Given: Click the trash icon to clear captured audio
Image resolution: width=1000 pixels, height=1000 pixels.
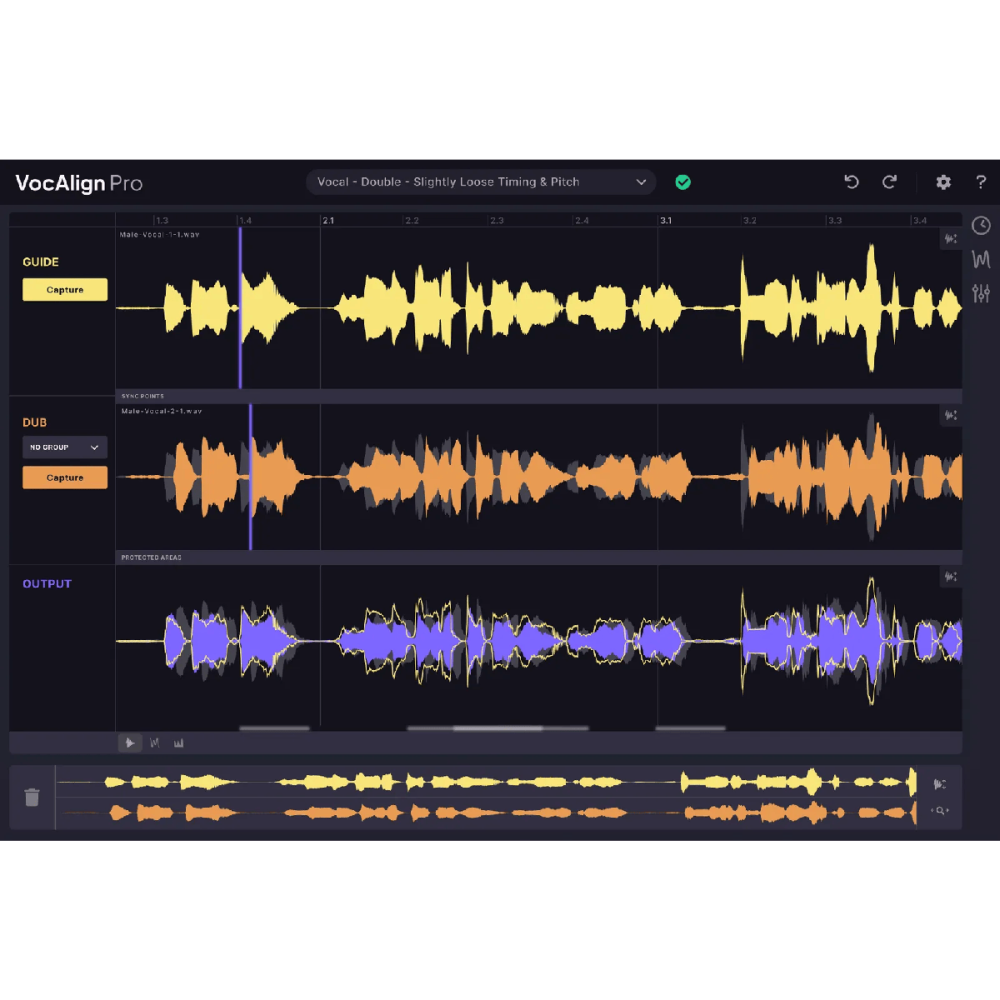Looking at the screenshot, I should [32, 797].
